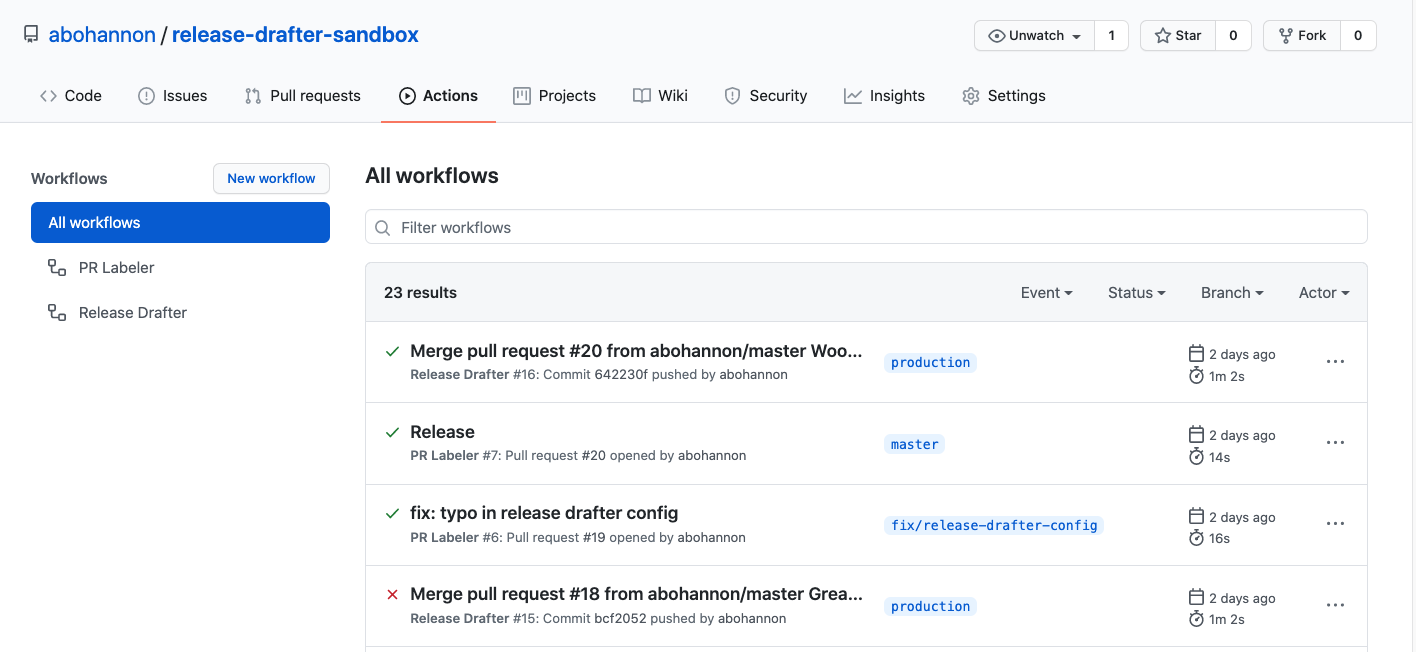Screen dimensions: 1416x652
Task: Click the workflow icon beside PR Labeler
Action: click(57, 267)
